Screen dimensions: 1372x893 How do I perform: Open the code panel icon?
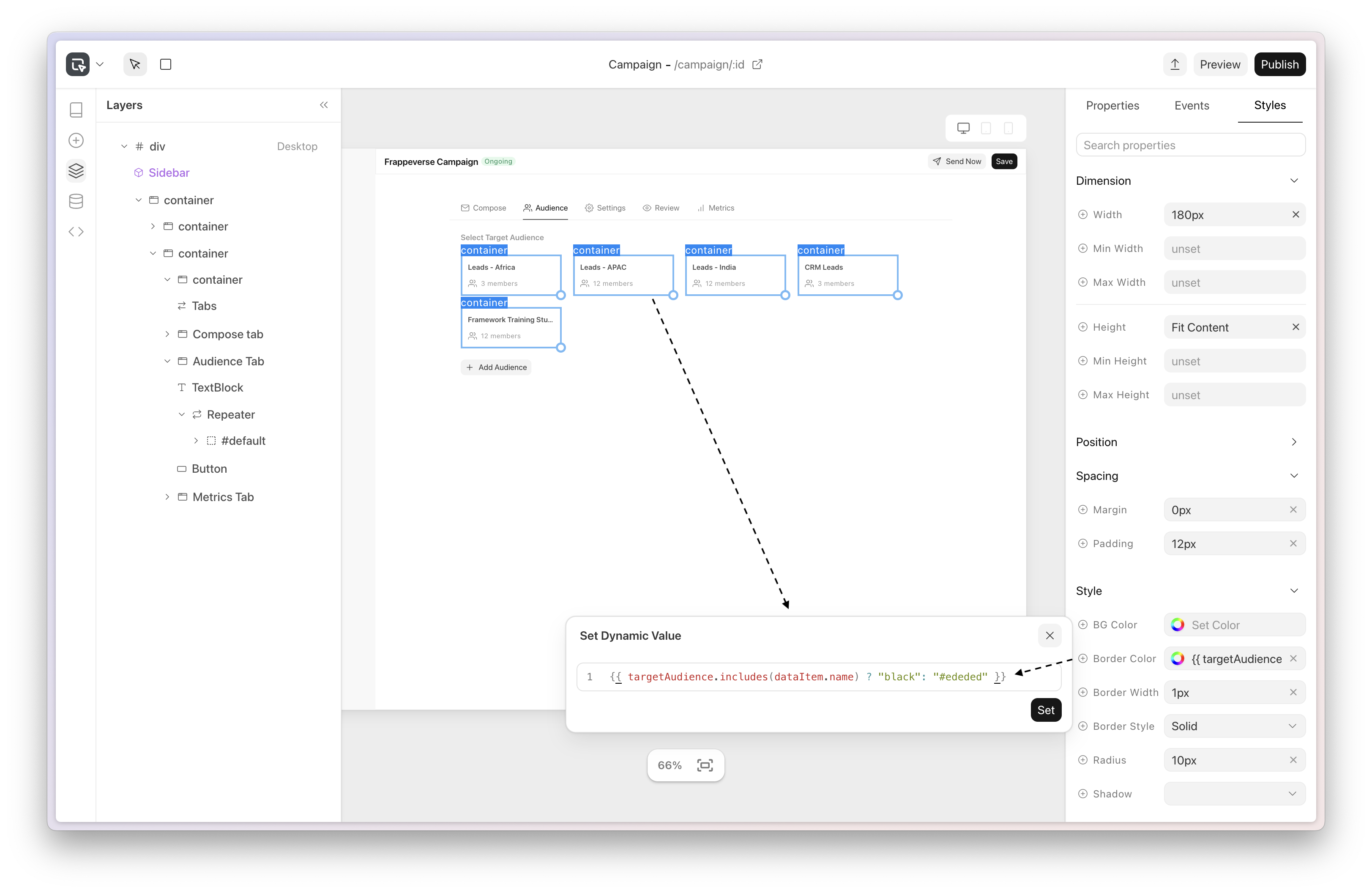click(76, 232)
